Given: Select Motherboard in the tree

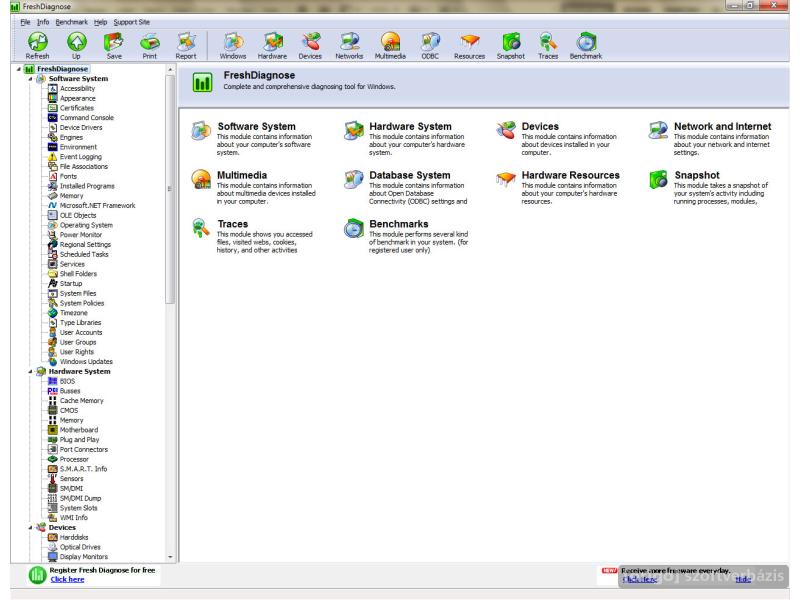Looking at the screenshot, I should (79, 430).
